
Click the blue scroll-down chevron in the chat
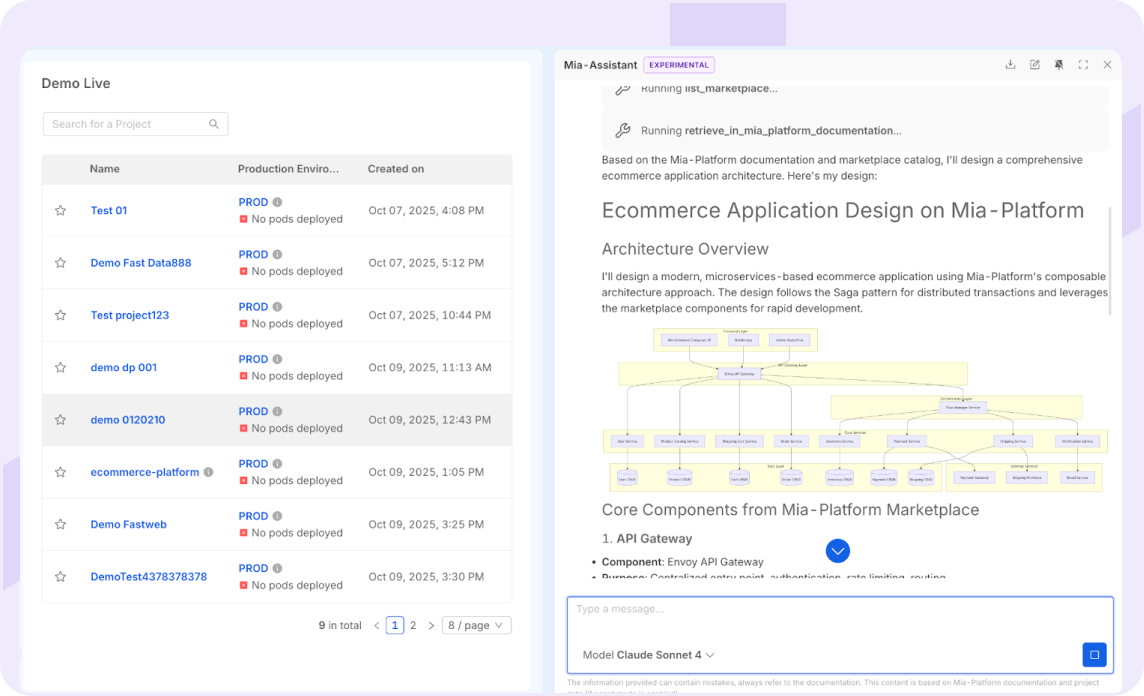pos(838,551)
